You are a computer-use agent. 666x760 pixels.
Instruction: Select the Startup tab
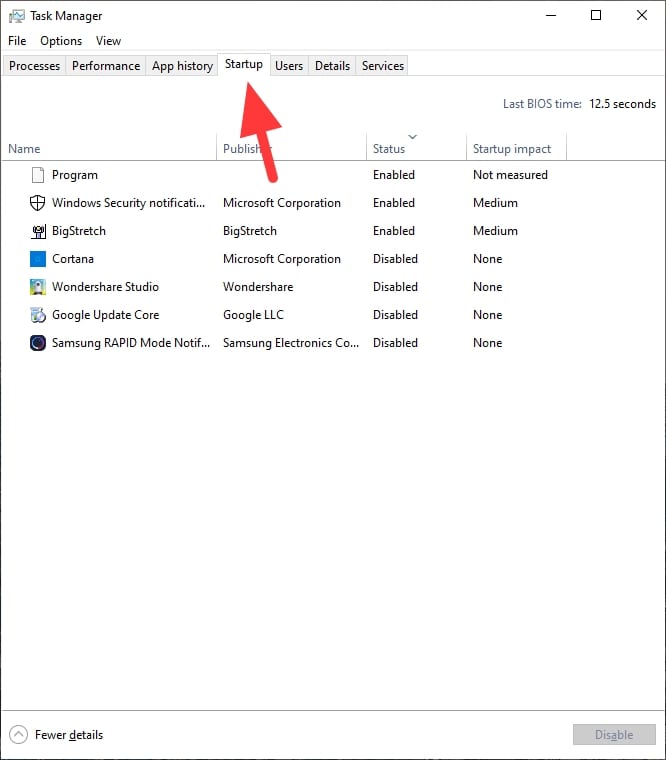coord(244,64)
